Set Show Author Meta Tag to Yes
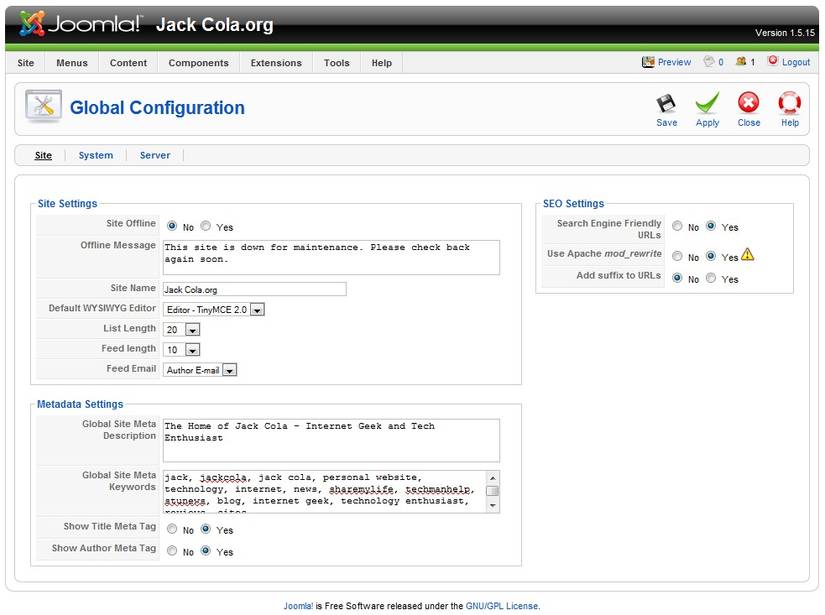The height and width of the screenshot is (615, 825). pos(206,550)
